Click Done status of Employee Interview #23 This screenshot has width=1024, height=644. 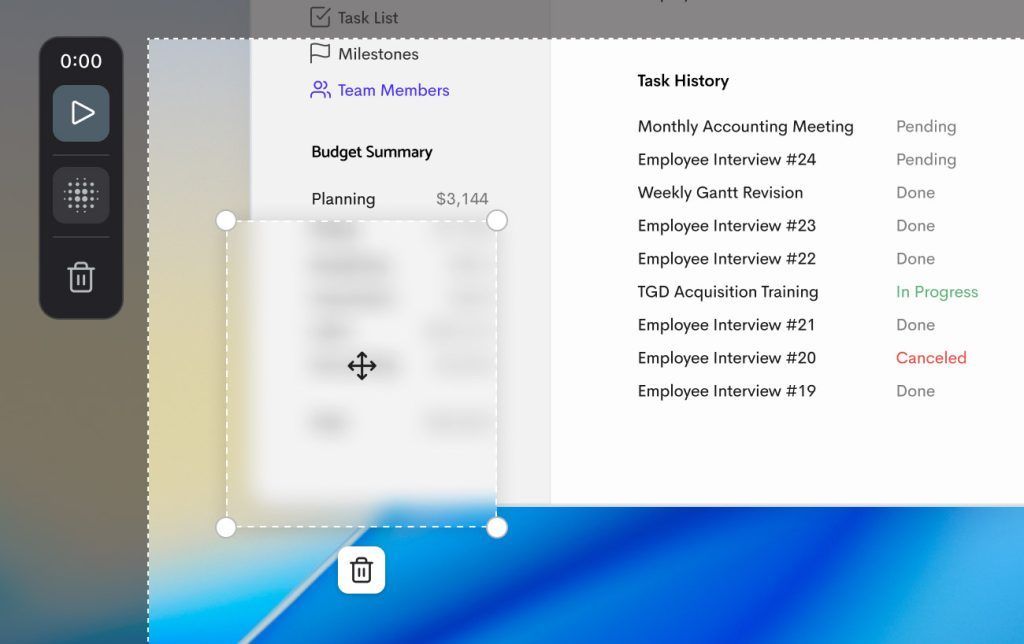915,226
